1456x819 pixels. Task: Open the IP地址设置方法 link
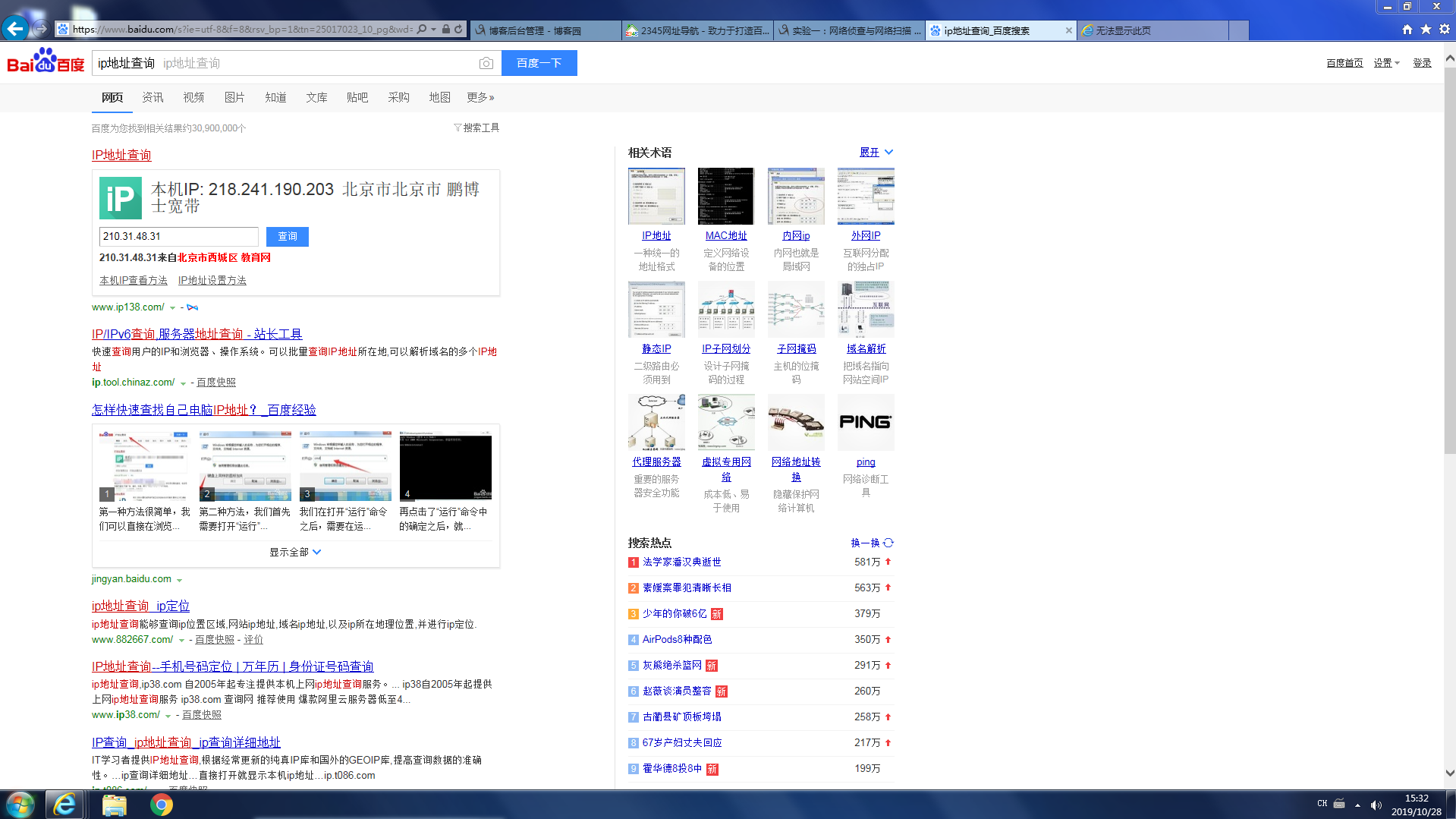click(212, 281)
